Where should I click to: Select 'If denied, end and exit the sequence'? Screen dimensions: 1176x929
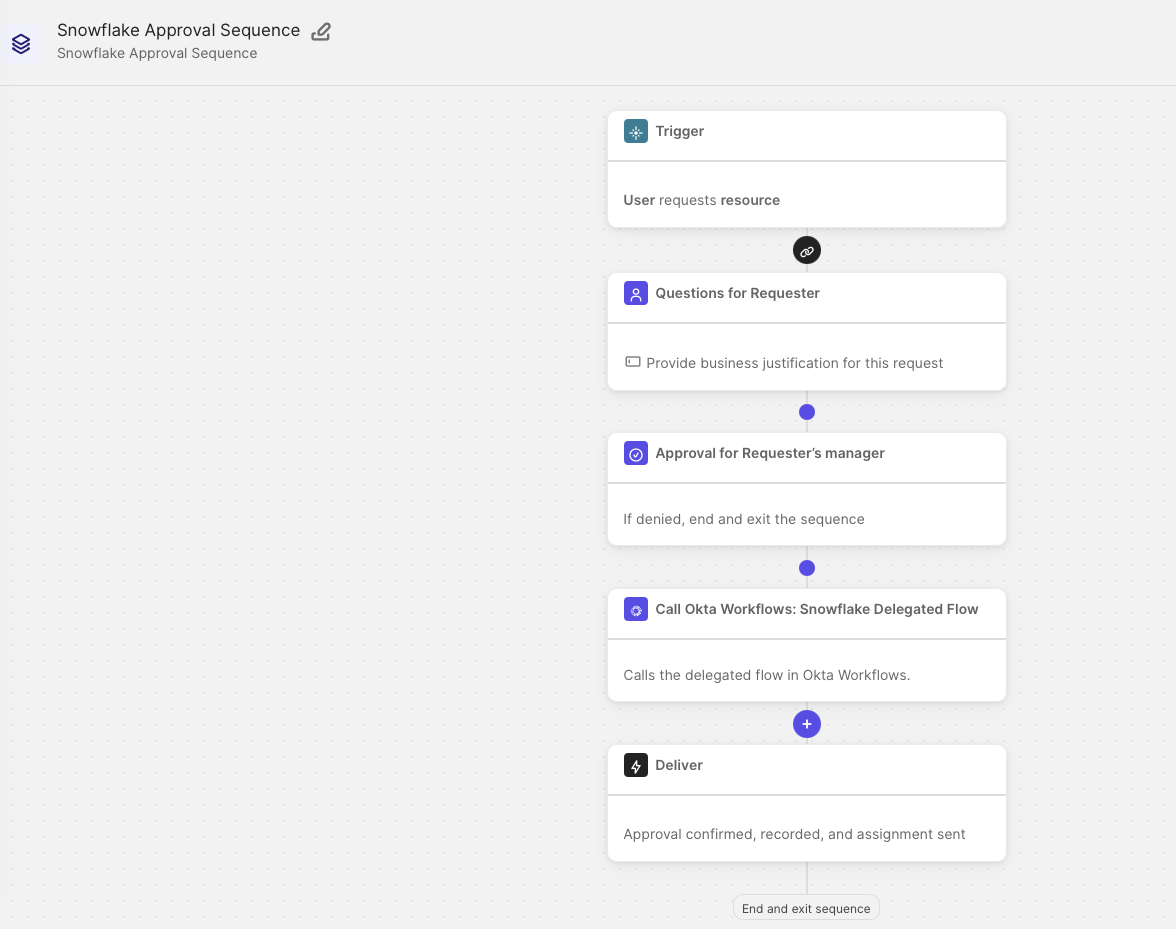[743, 519]
